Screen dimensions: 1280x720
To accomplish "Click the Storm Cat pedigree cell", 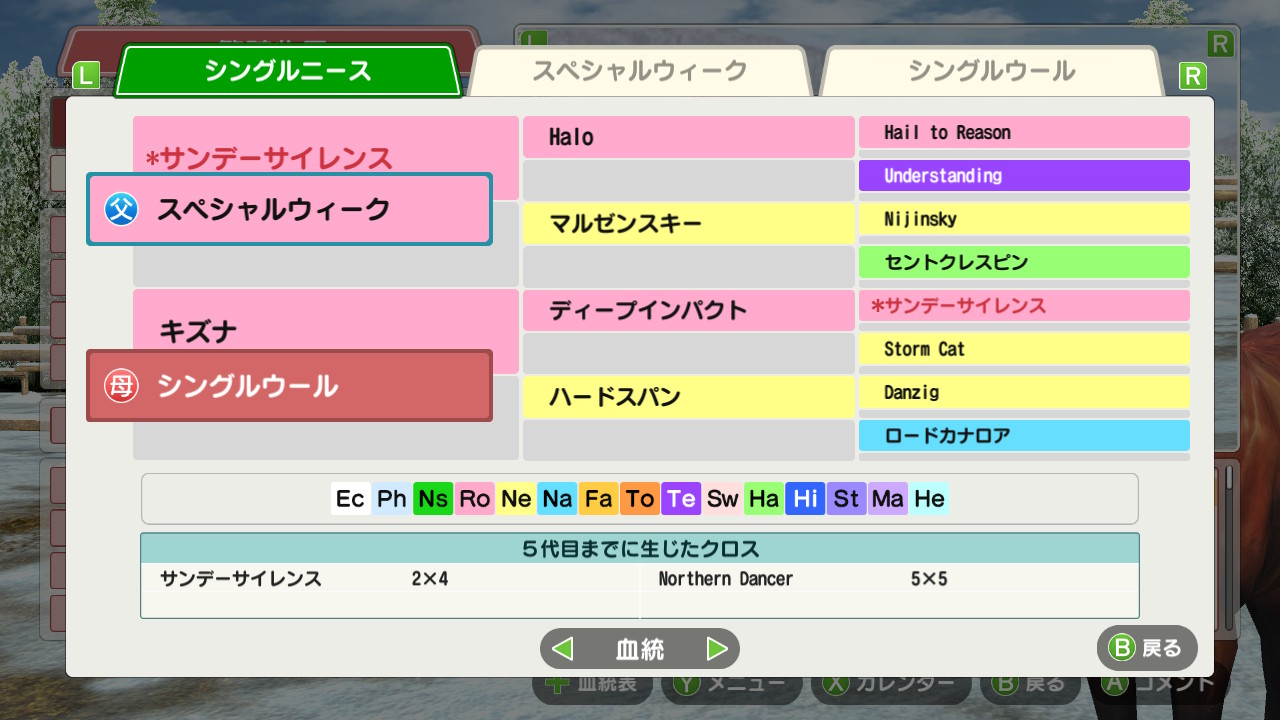I will coord(1024,349).
